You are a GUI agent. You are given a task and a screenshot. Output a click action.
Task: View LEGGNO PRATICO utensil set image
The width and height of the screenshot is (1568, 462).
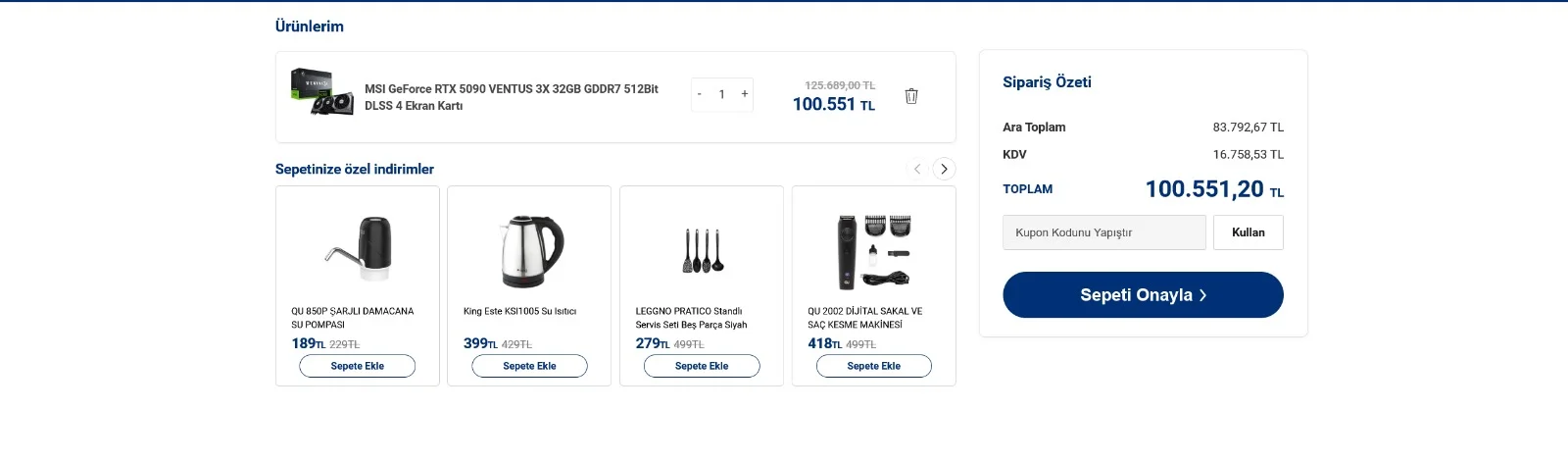(703, 250)
